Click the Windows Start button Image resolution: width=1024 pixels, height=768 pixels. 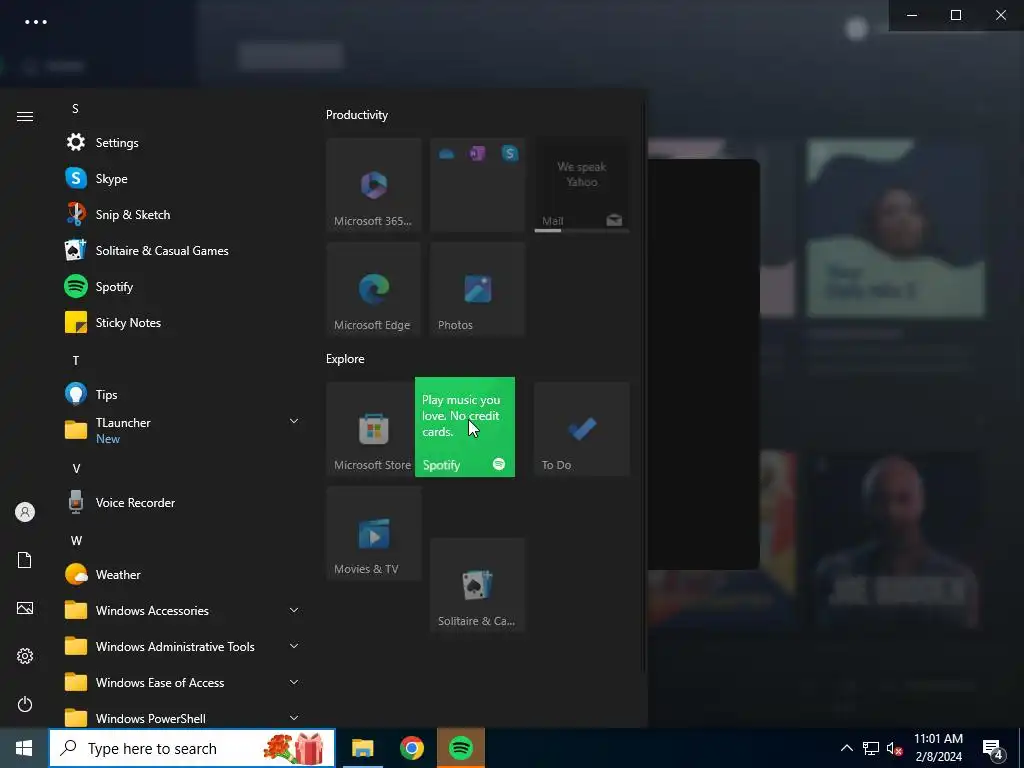click(x=24, y=748)
